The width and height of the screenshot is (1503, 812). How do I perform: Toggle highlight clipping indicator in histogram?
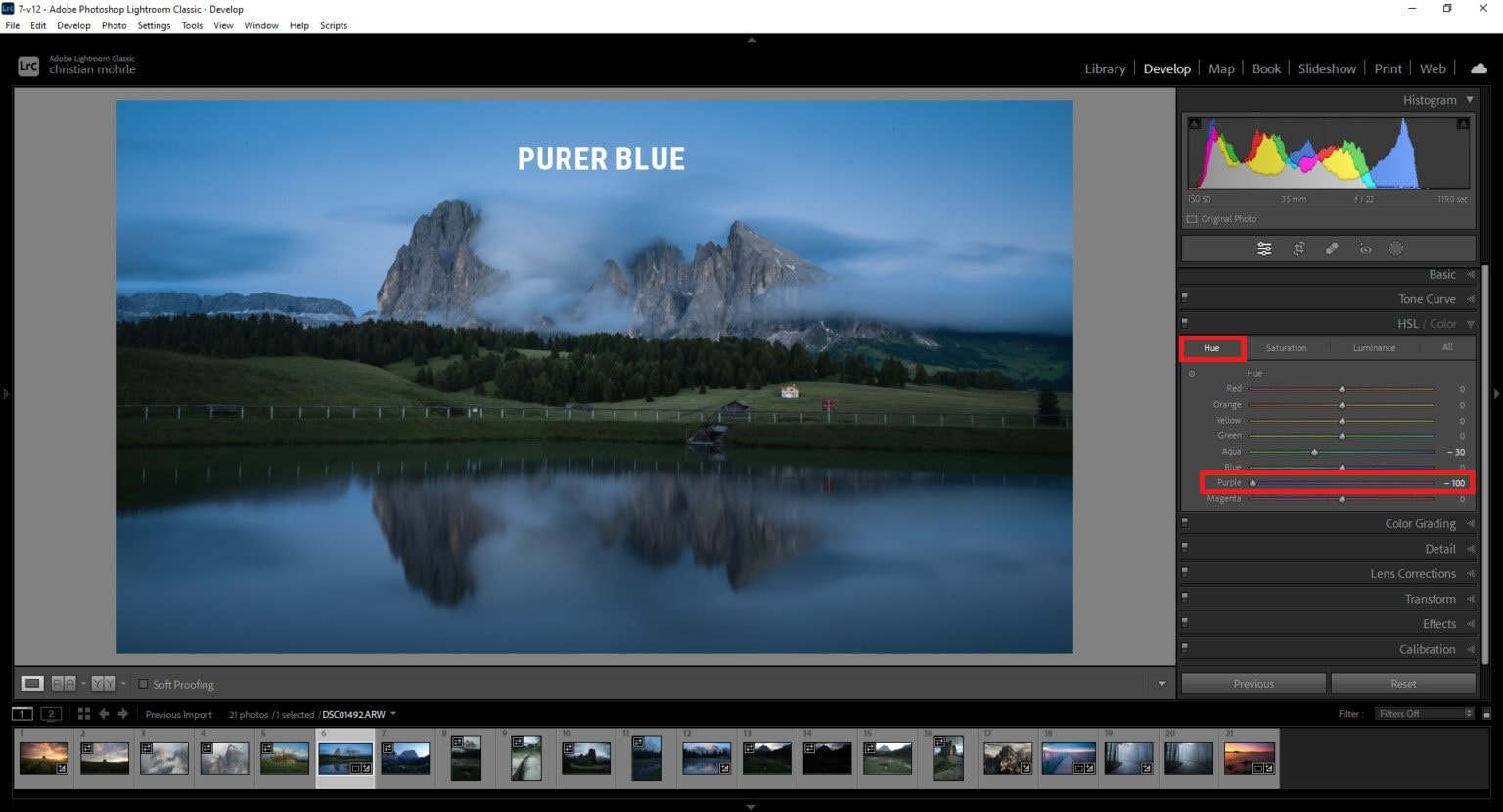click(1463, 124)
